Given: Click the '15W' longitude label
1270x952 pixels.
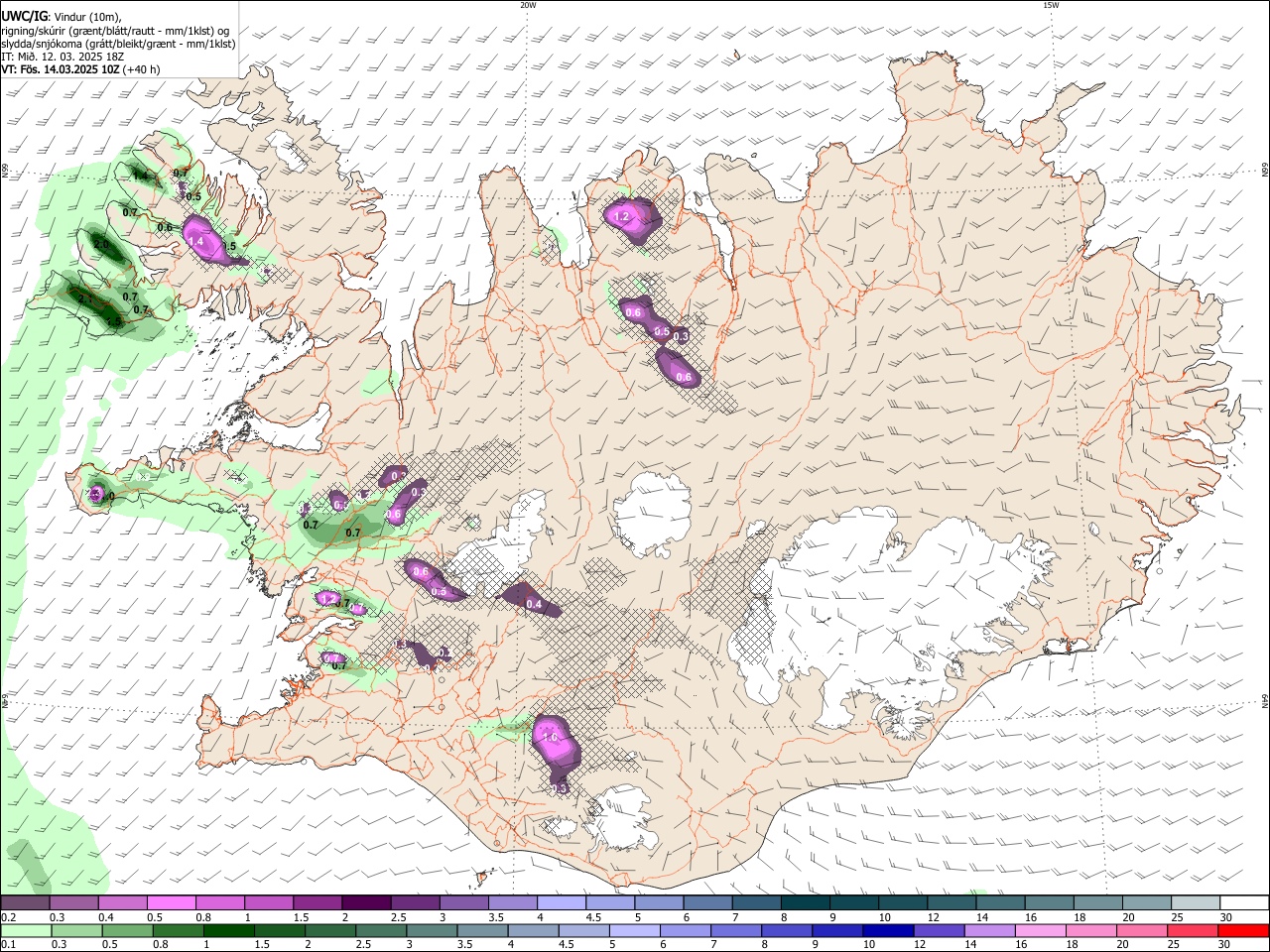Looking at the screenshot, I should [1051, 5].
